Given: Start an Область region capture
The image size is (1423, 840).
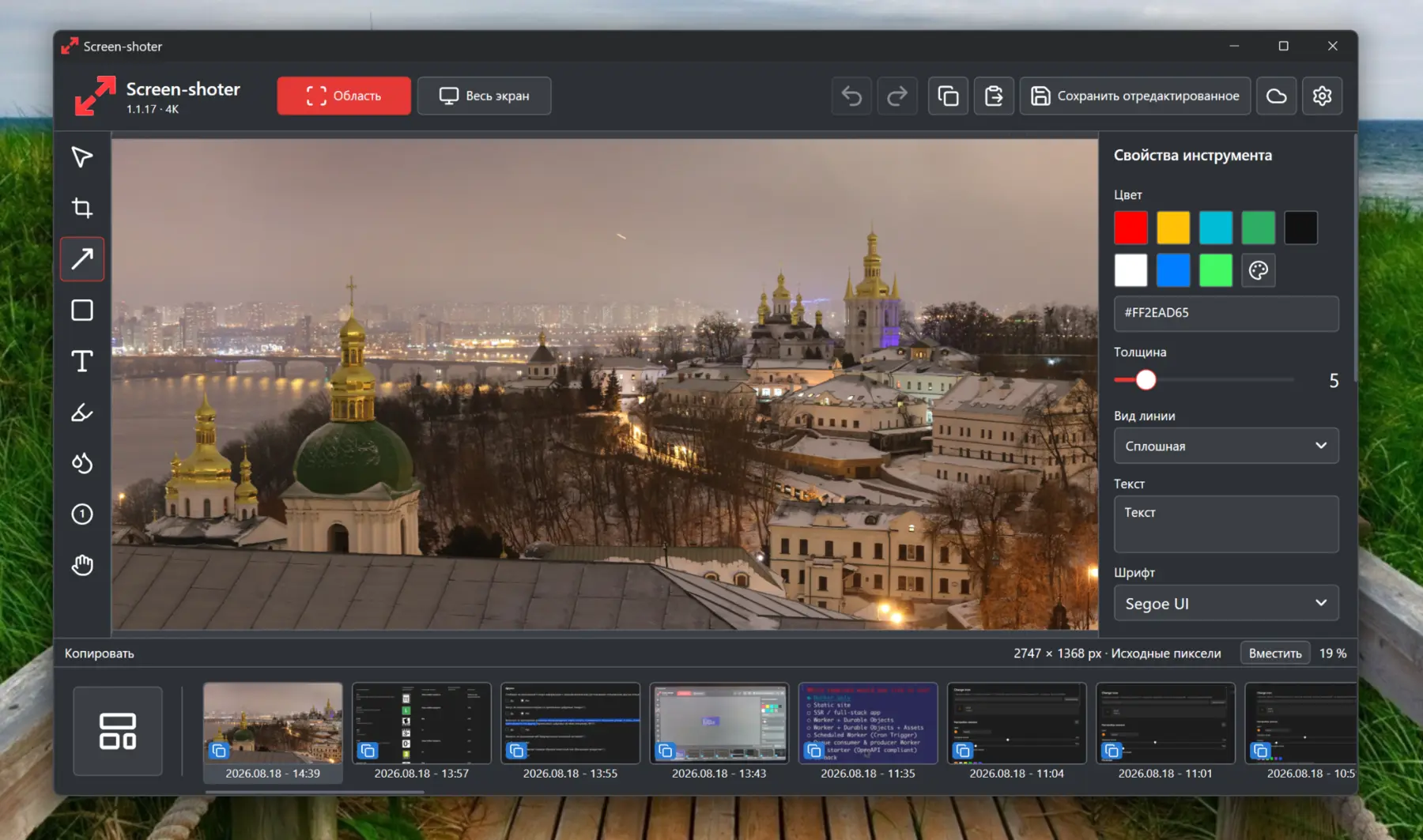Looking at the screenshot, I should [344, 96].
